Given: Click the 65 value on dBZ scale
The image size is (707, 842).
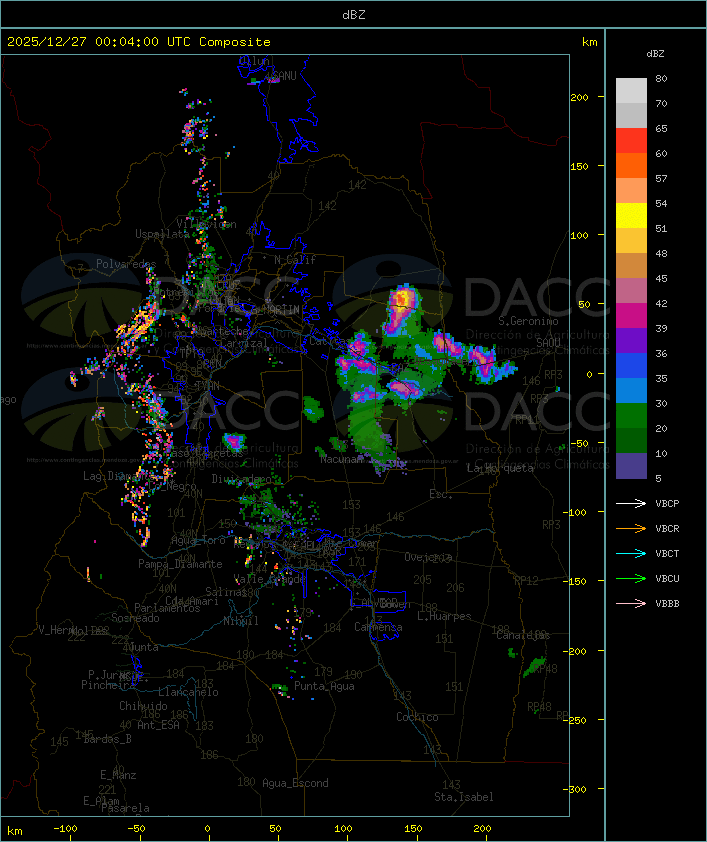Looking at the screenshot, I should coord(661,128).
